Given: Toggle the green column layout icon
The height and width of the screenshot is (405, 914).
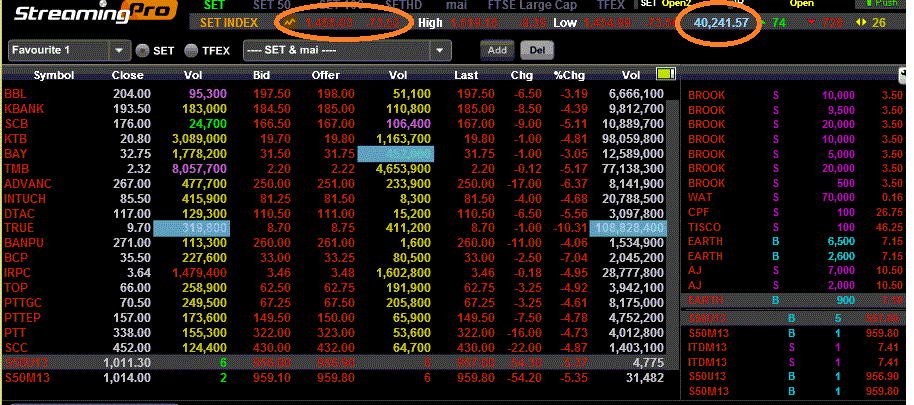Looking at the screenshot, I should (665, 74).
